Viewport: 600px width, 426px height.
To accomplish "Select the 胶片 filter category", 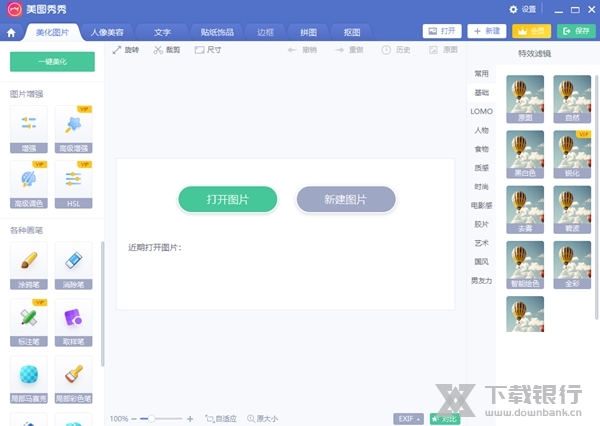I will pyautogui.click(x=481, y=224).
